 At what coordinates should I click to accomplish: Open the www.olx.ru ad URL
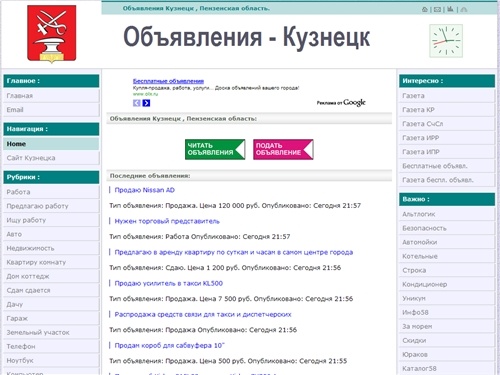[145, 94]
